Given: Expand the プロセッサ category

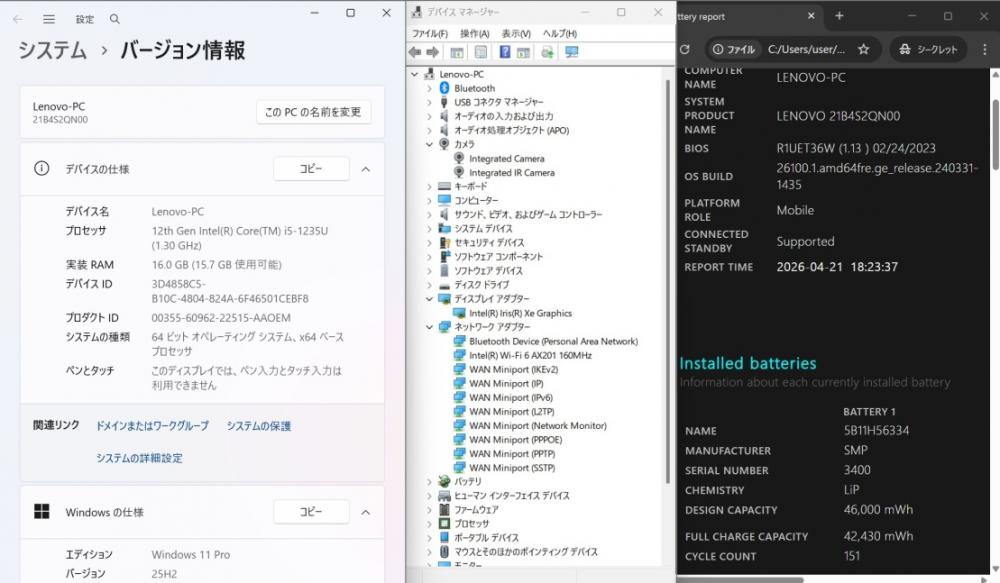Looking at the screenshot, I should pyautogui.click(x=429, y=524).
